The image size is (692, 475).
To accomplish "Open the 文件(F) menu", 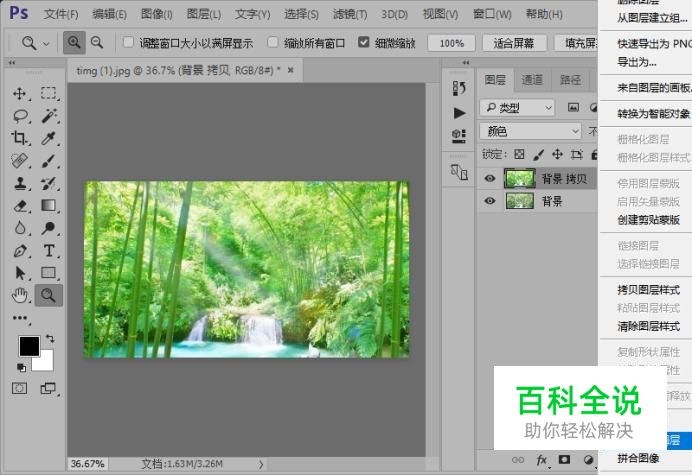I will 61,14.
